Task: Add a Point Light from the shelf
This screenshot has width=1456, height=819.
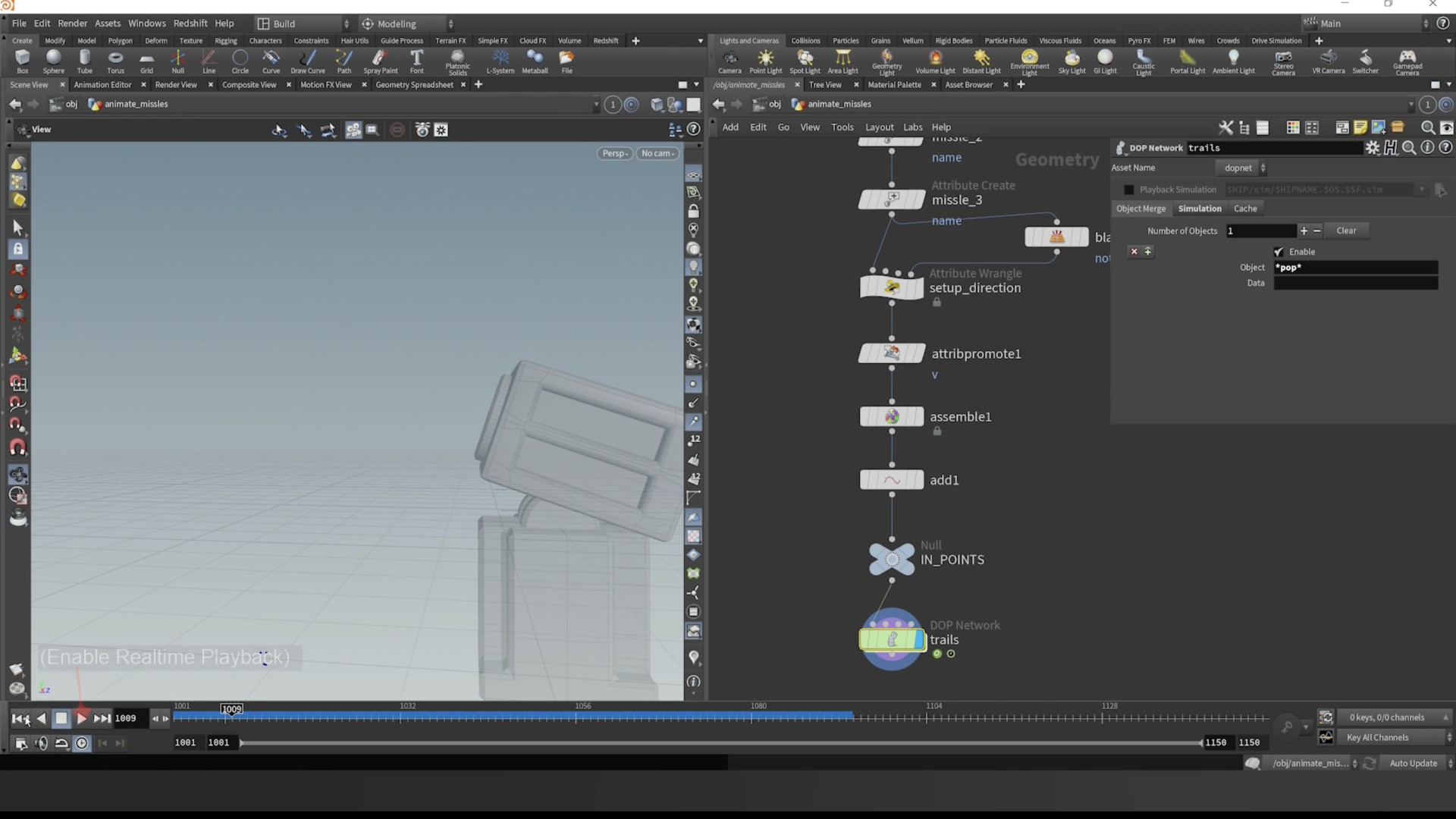Action: 765,62
